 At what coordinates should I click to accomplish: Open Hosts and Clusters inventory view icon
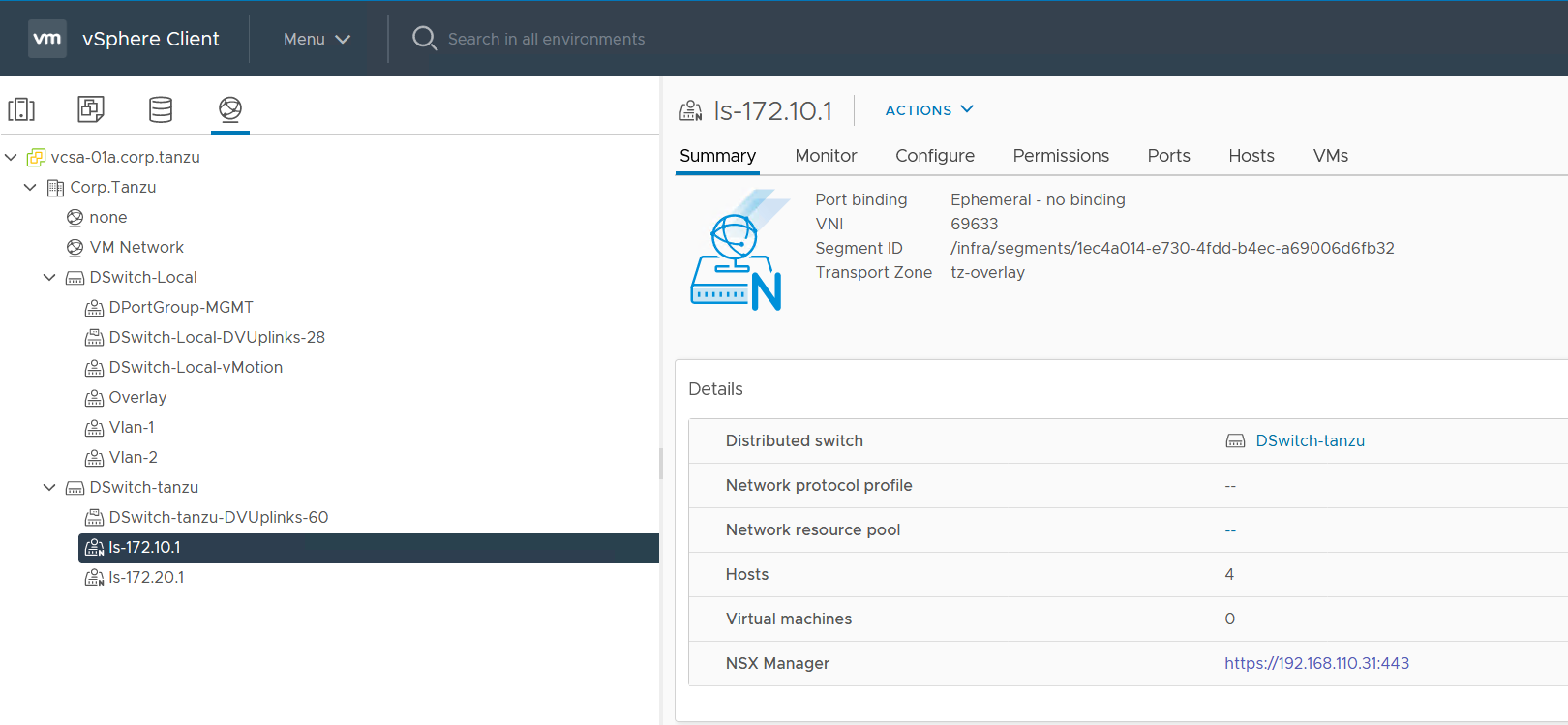[x=21, y=109]
